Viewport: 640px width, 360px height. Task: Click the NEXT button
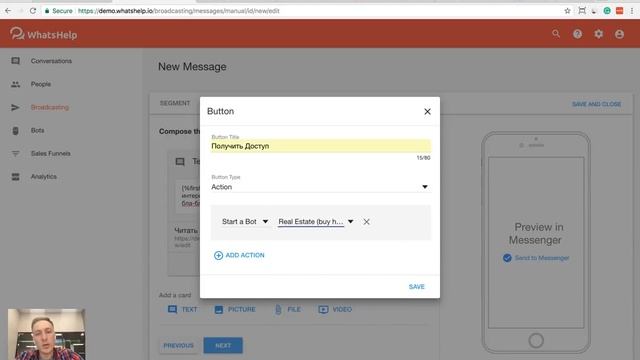point(223,346)
